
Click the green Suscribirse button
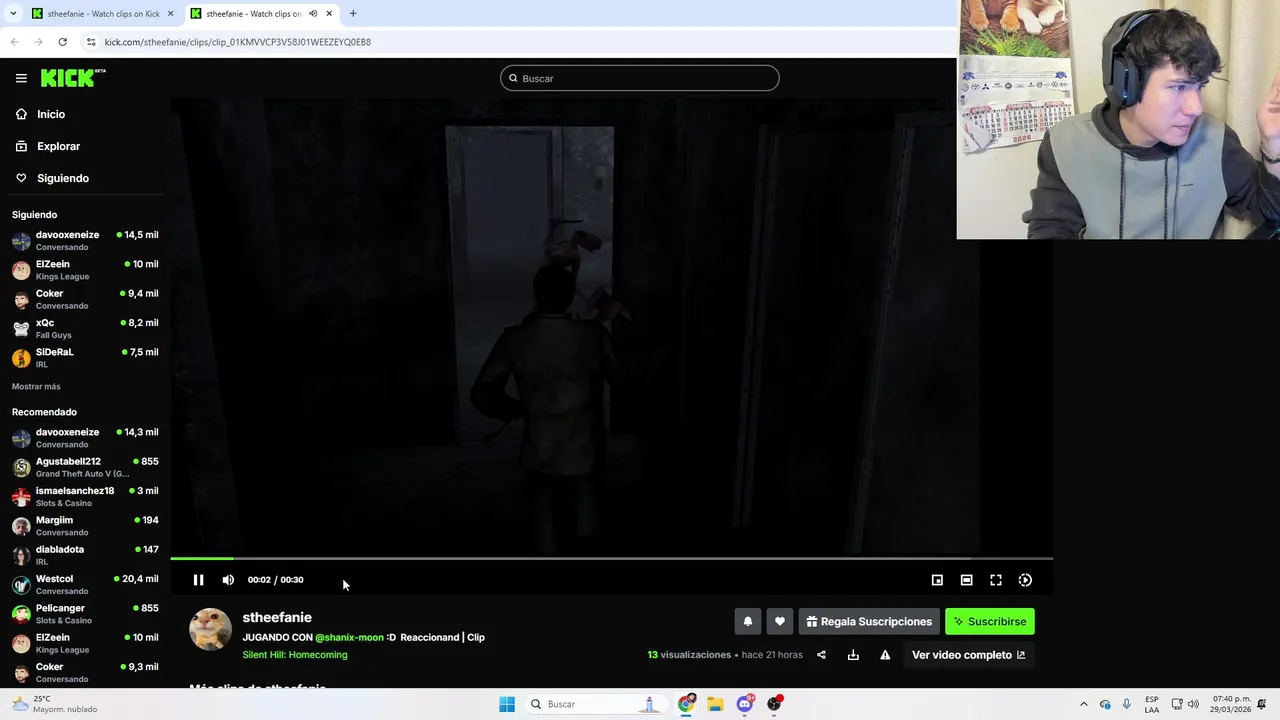tap(990, 621)
